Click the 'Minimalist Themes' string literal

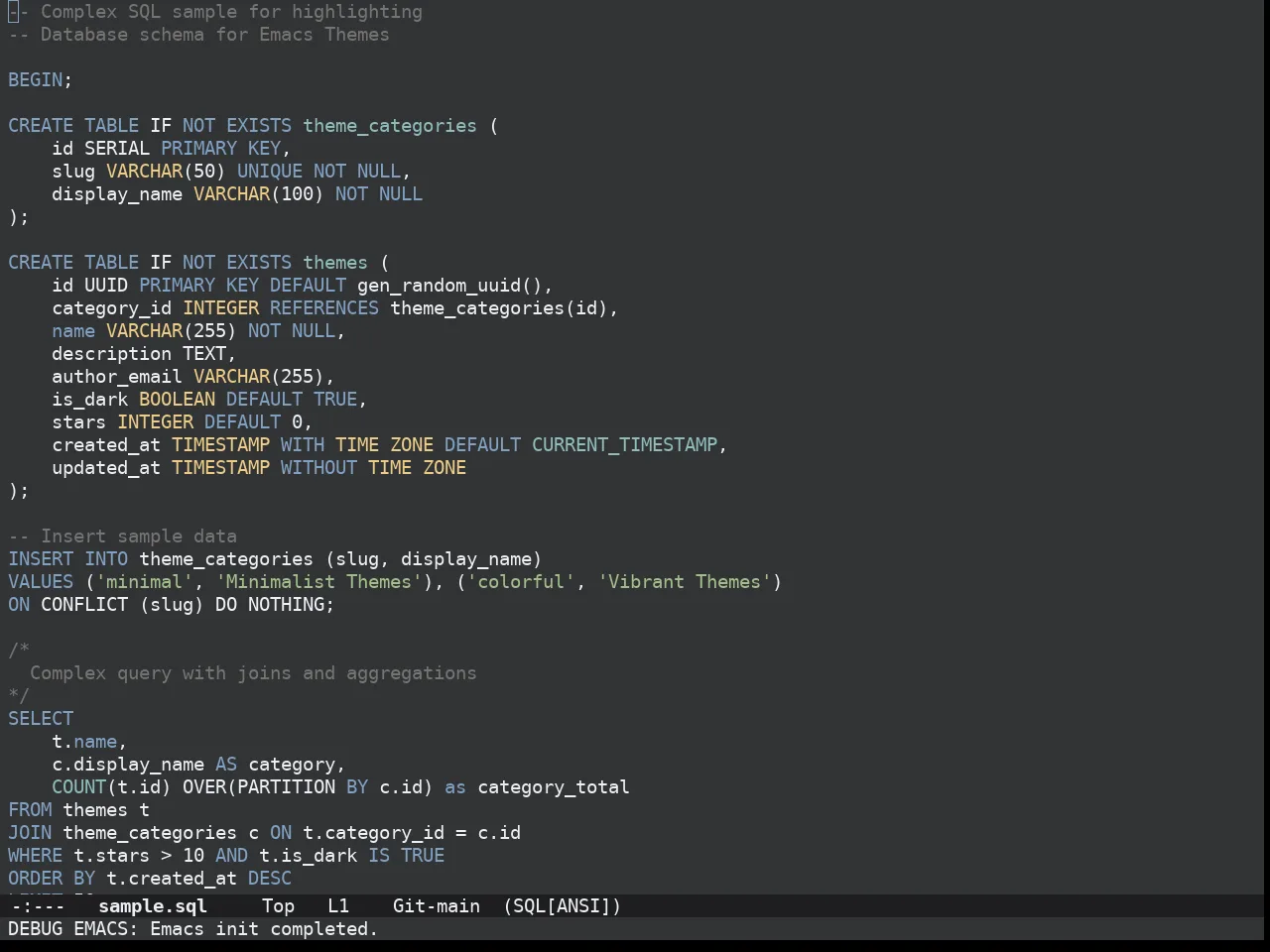pos(318,581)
